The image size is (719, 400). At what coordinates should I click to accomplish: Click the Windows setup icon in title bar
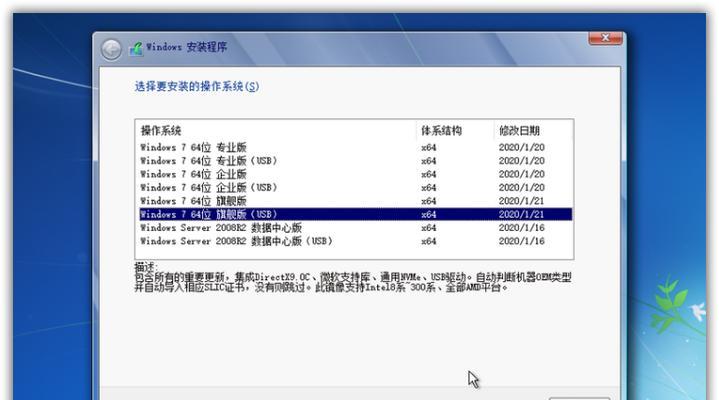(x=136, y=49)
